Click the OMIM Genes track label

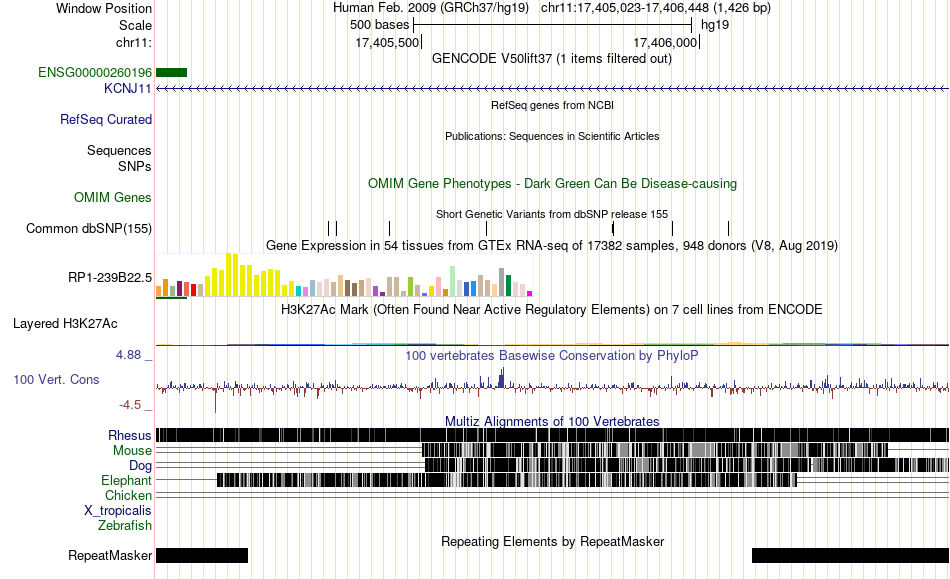[x=112, y=197]
